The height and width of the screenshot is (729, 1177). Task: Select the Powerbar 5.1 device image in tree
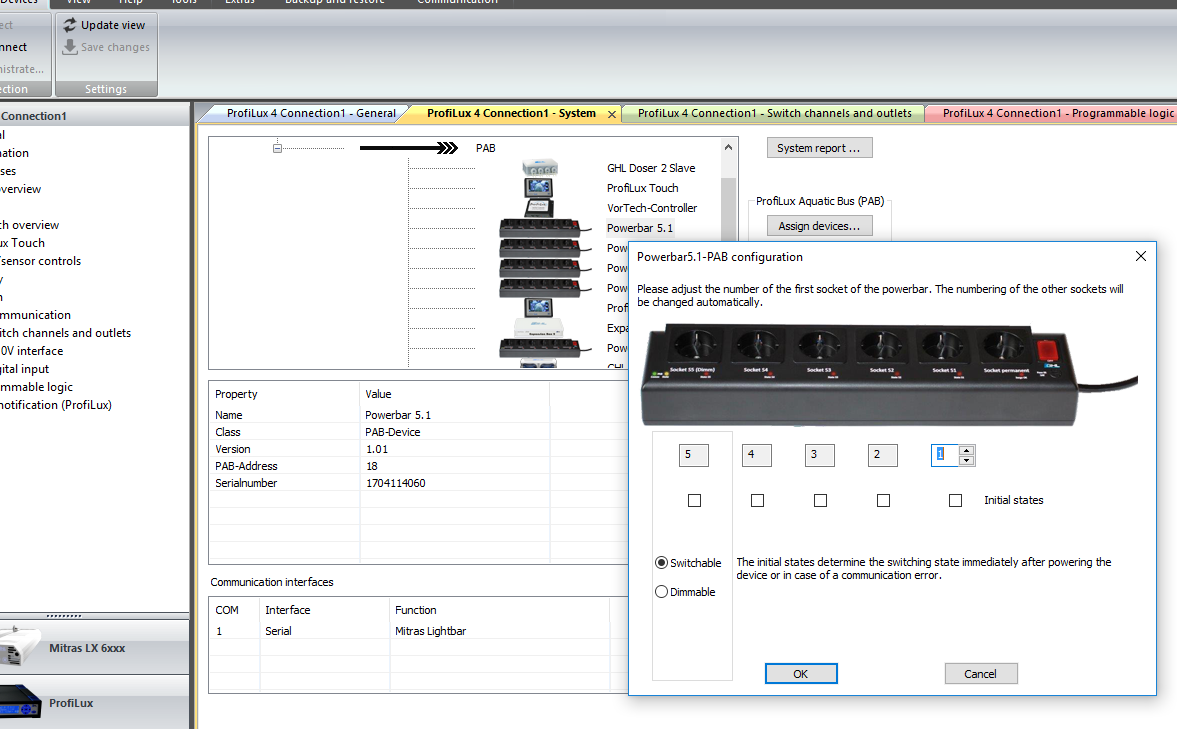coord(546,227)
